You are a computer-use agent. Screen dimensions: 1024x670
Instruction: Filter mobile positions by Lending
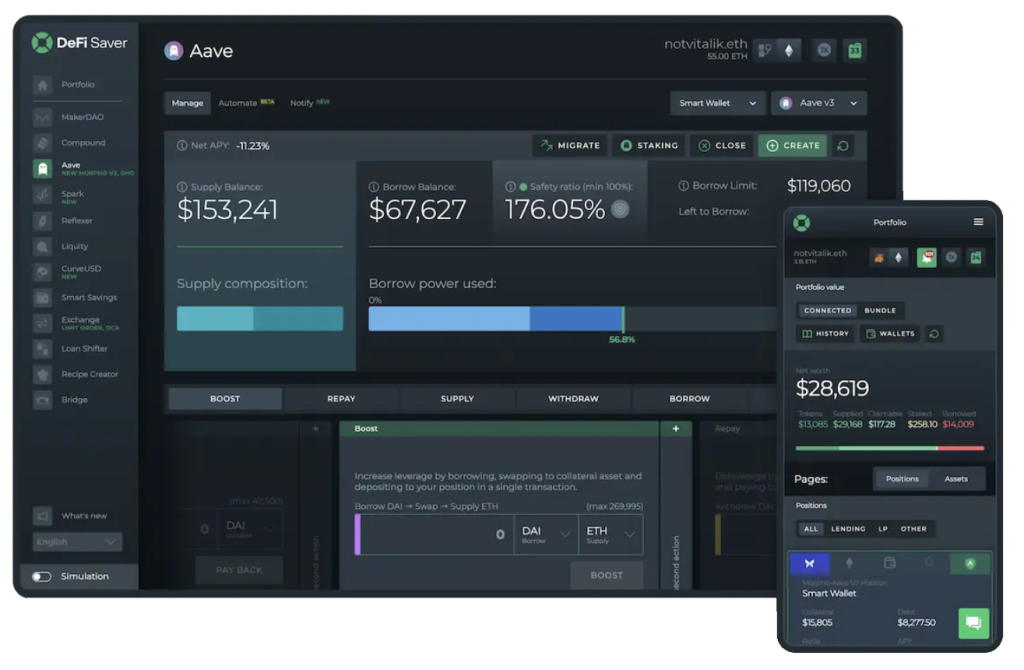(848, 529)
